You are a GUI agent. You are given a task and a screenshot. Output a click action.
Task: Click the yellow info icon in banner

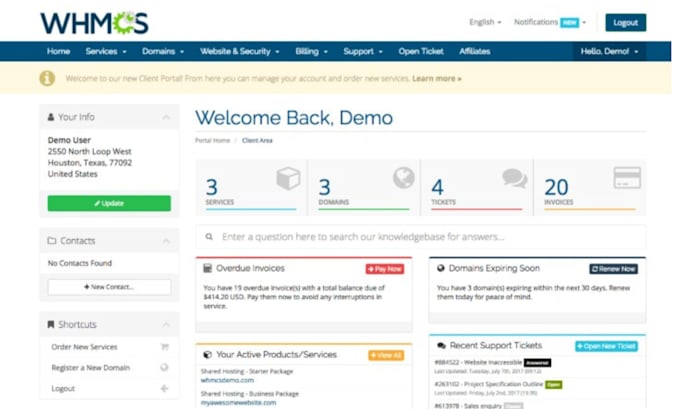(x=47, y=79)
